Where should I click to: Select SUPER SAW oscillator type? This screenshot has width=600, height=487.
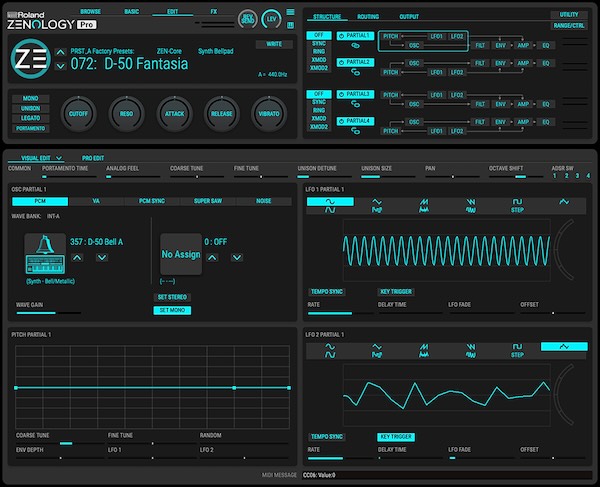208,201
